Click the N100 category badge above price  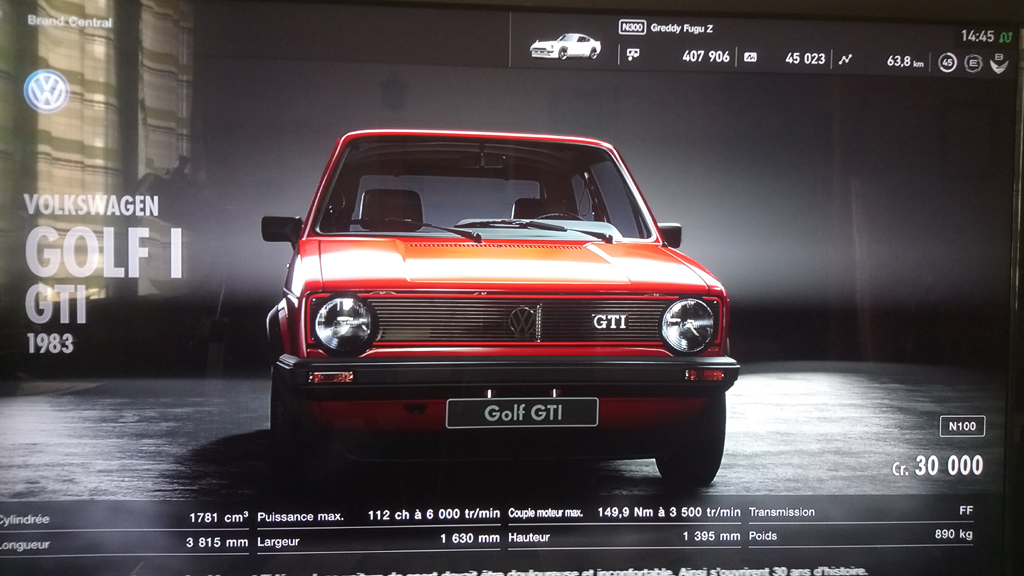tap(962, 426)
